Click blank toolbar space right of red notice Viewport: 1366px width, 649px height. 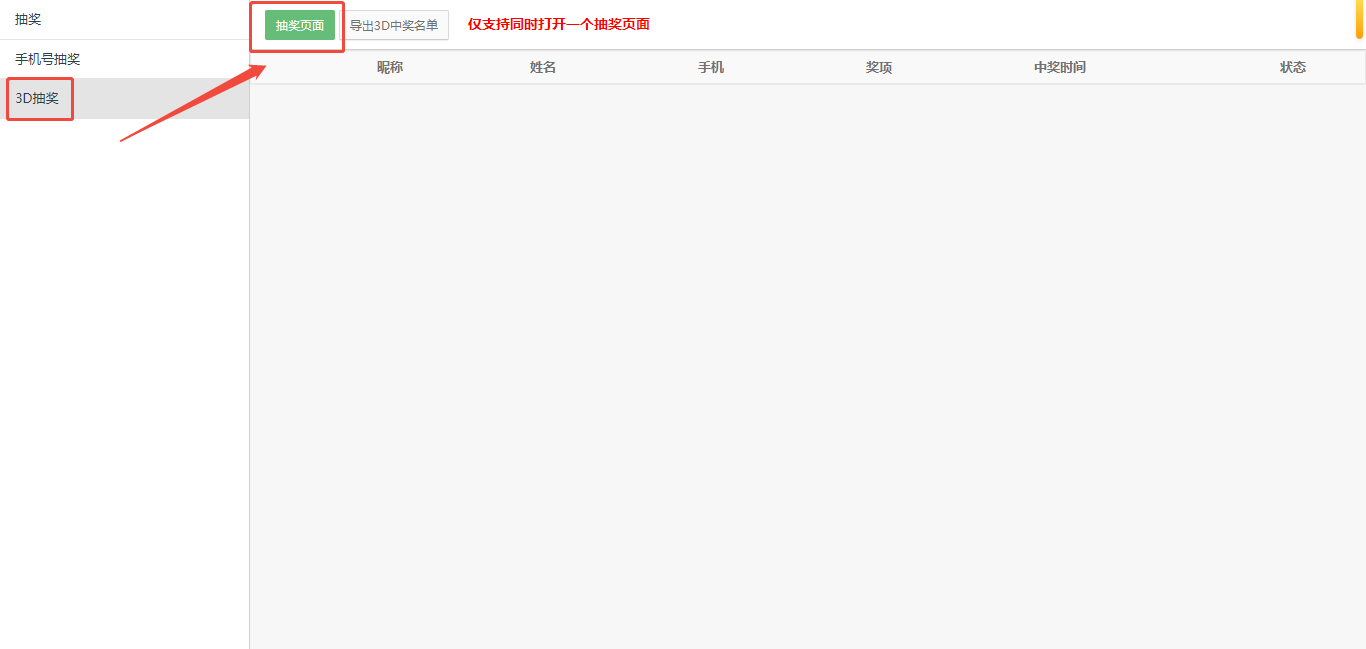click(1000, 24)
